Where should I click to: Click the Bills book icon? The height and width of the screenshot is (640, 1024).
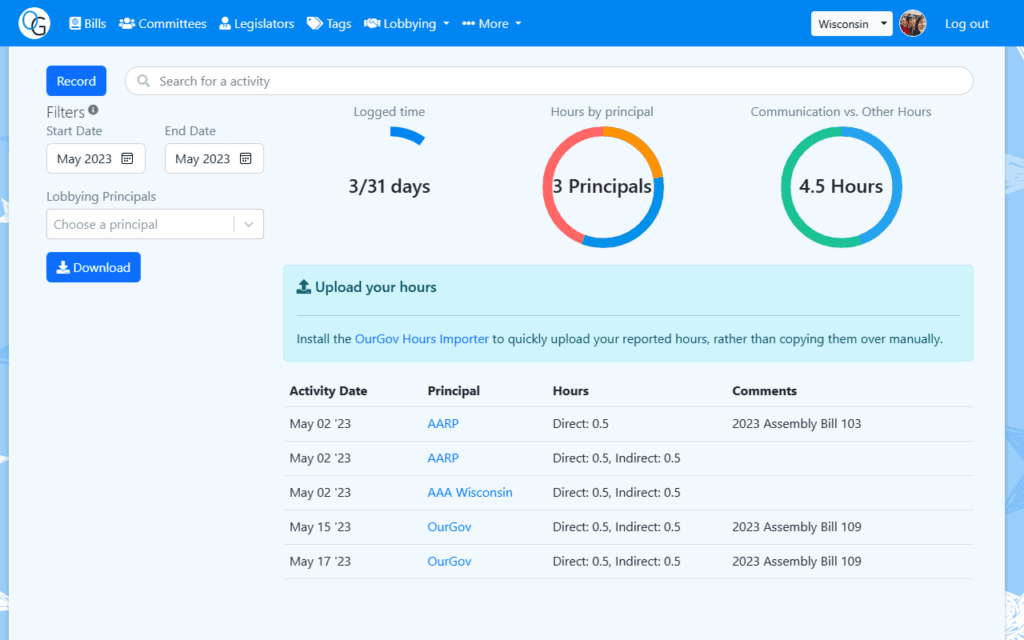tap(75, 24)
